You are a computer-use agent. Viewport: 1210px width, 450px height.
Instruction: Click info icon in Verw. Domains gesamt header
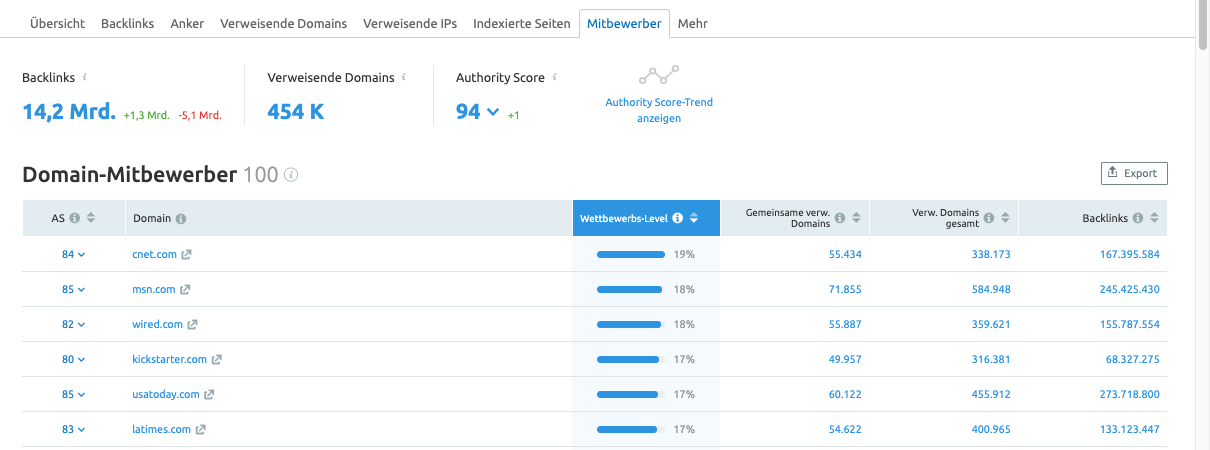[x=989, y=218]
